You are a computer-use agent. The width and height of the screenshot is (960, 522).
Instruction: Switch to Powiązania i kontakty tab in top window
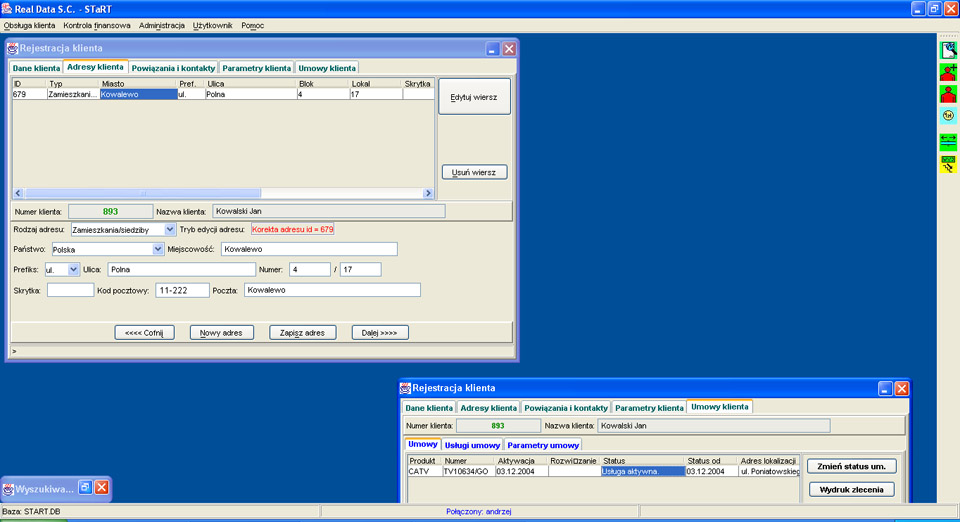coord(174,68)
